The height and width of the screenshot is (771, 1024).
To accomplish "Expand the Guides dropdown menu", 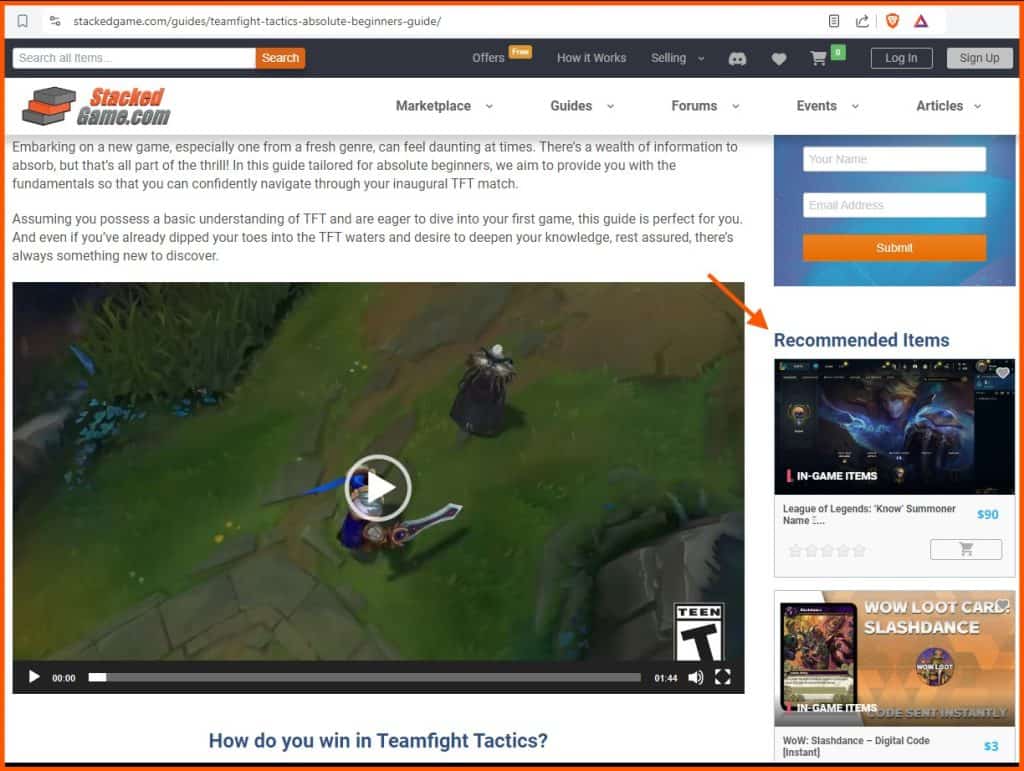I will point(581,106).
